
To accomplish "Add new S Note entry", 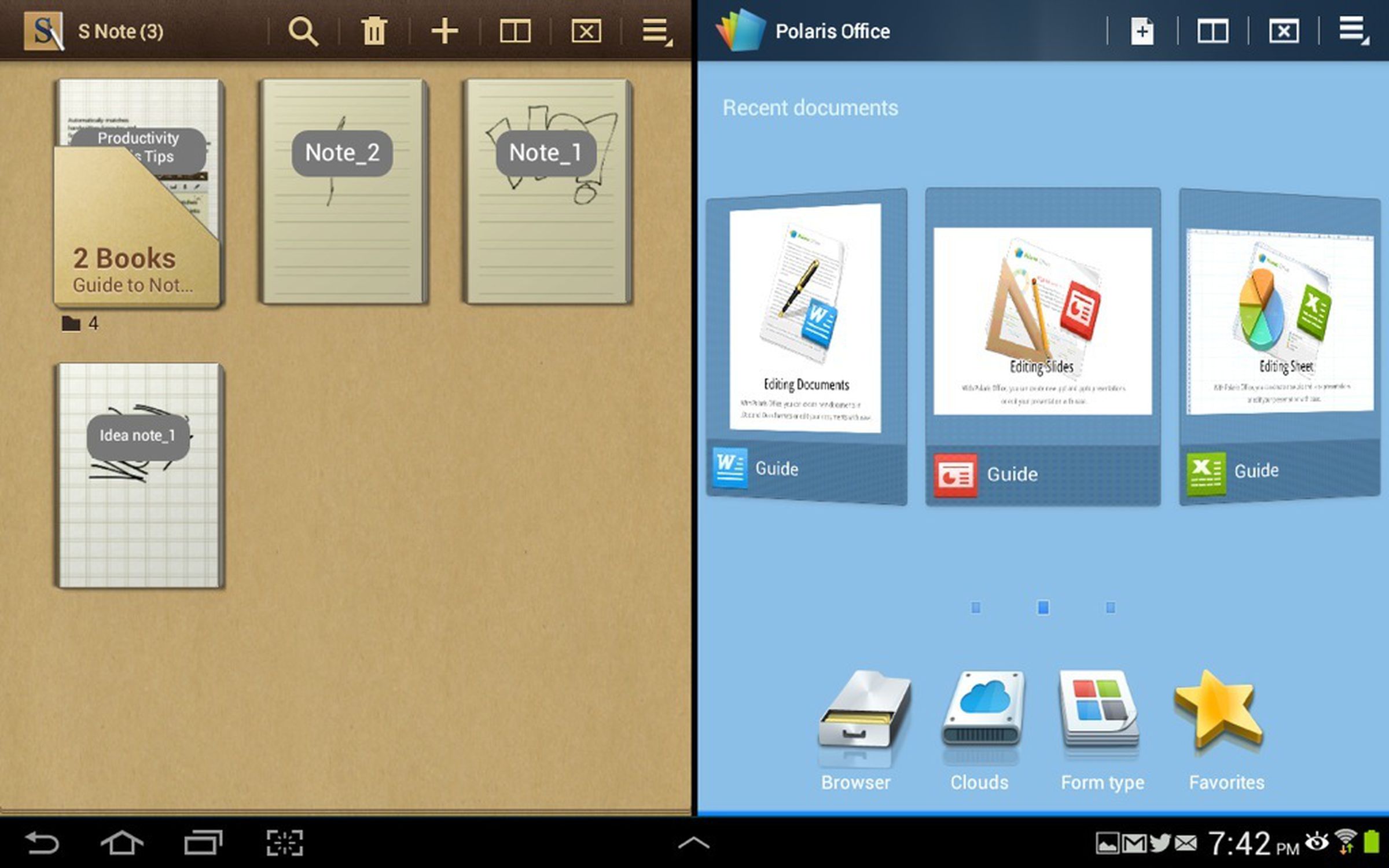I will click(x=443, y=31).
